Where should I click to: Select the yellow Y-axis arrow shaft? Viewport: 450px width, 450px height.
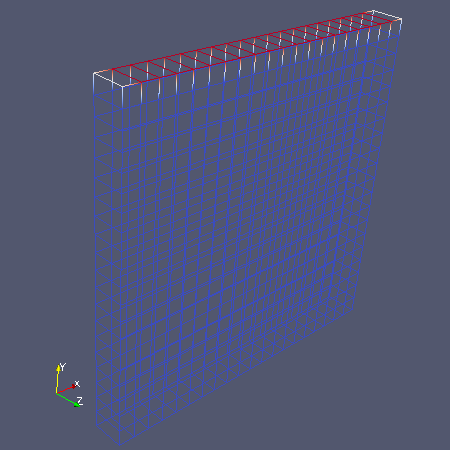click(57, 382)
